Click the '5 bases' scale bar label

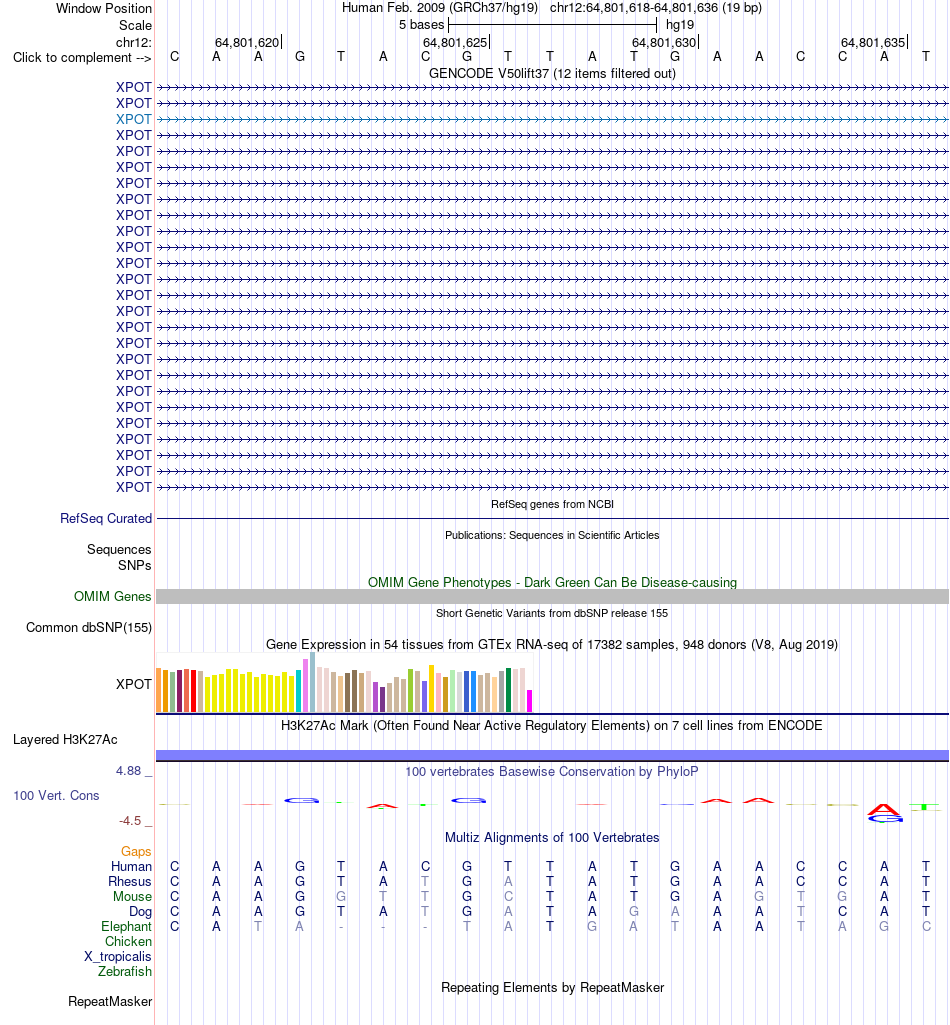[422, 25]
